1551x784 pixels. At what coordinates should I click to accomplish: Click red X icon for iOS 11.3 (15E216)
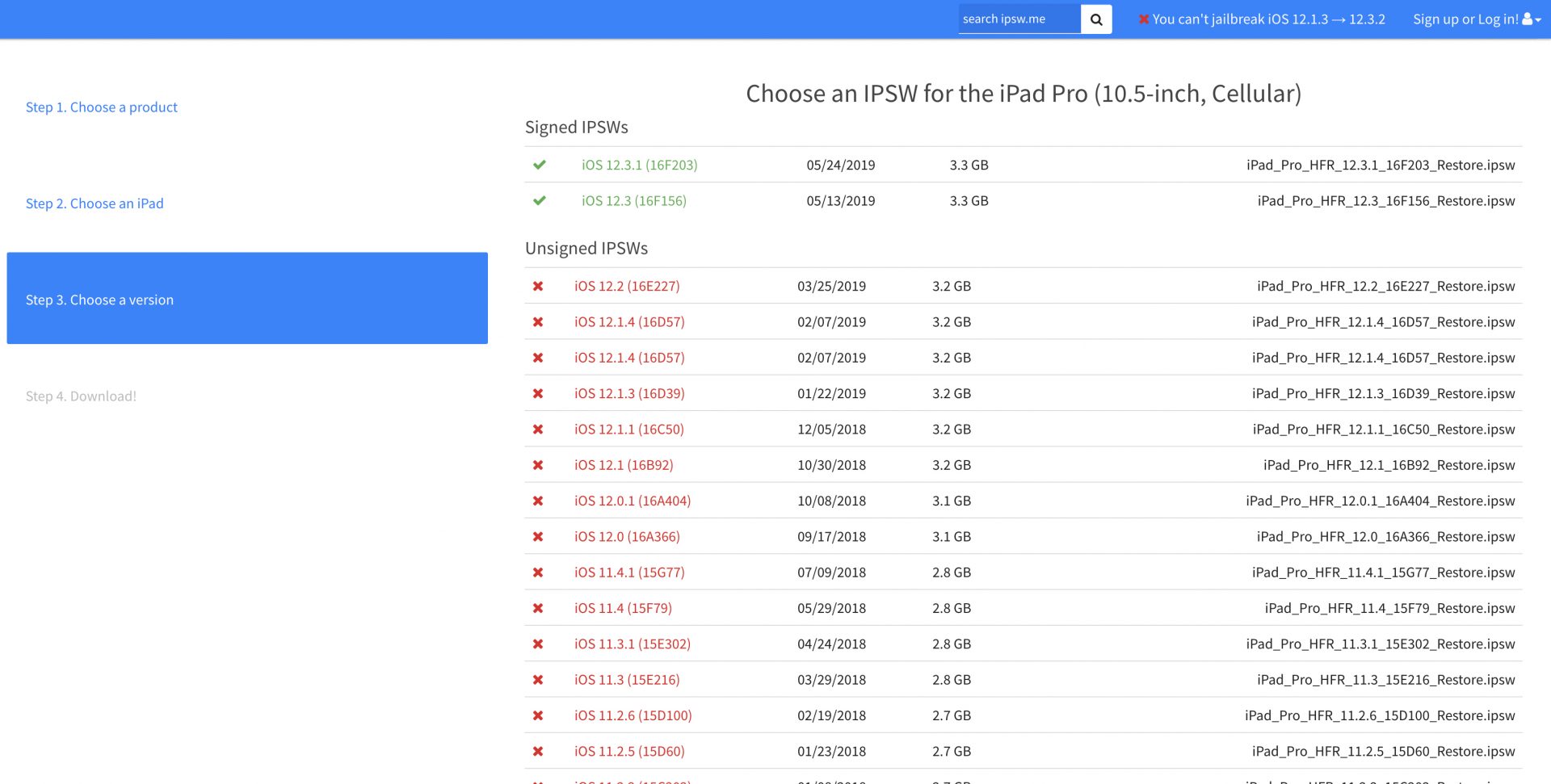tap(538, 680)
